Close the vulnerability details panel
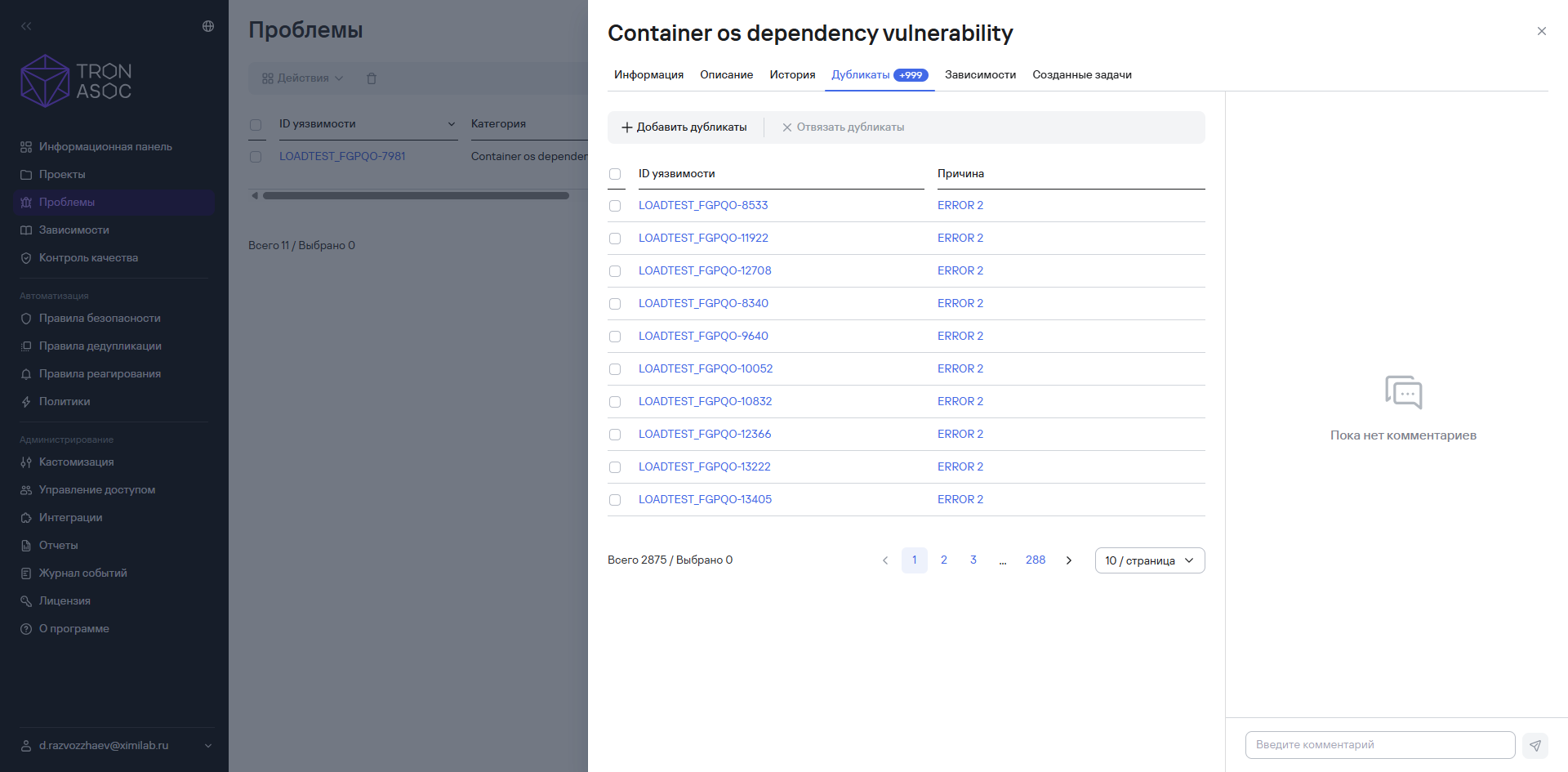Viewport: 1568px width, 772px height. pos(1542,31)
